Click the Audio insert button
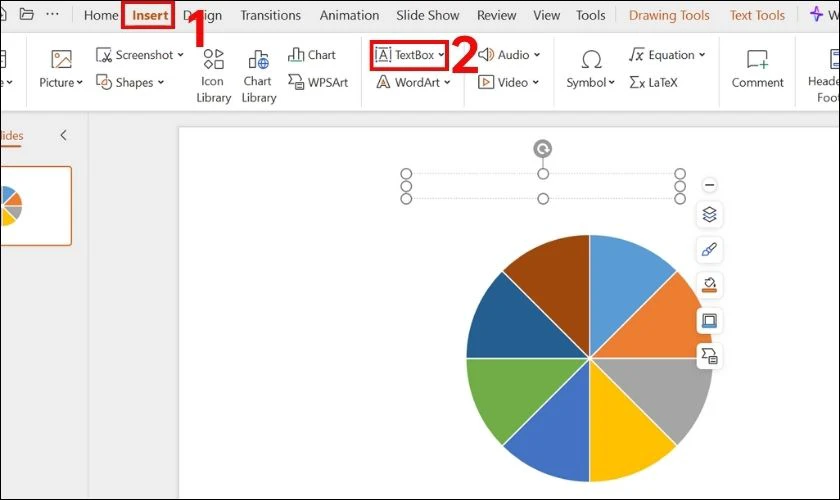This screenshot has height=500, width=840. point(504,55)
